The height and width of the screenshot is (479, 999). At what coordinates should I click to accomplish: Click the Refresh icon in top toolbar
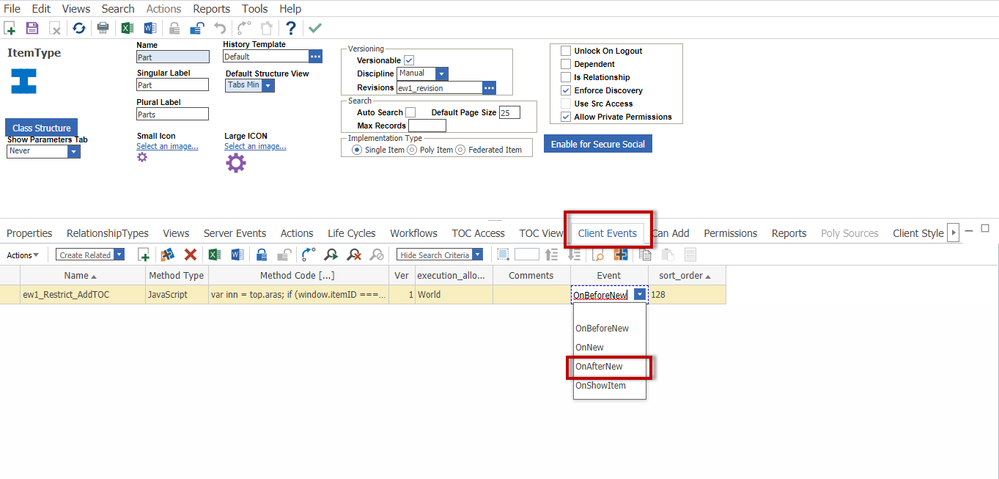coord(78,29)
